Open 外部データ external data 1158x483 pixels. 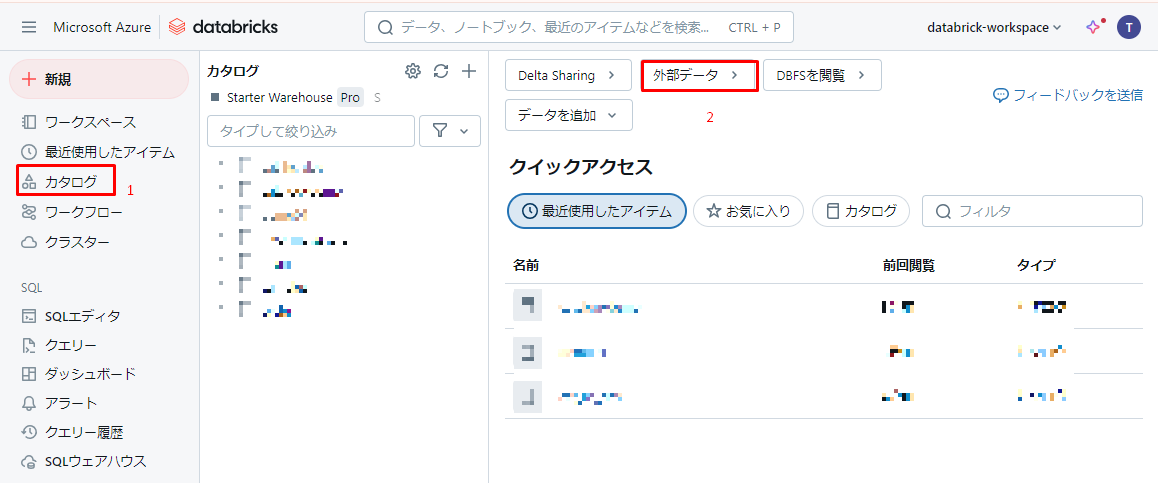click(x=699, y=75)
